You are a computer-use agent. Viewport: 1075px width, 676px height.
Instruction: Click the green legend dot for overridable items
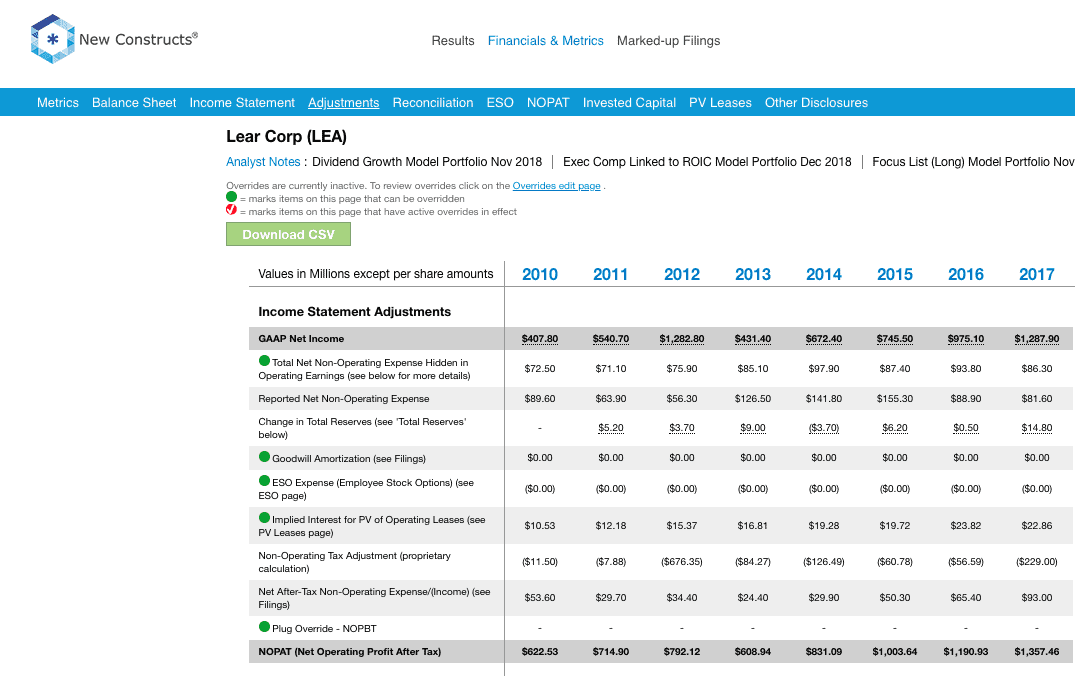(x=232, y=197)
